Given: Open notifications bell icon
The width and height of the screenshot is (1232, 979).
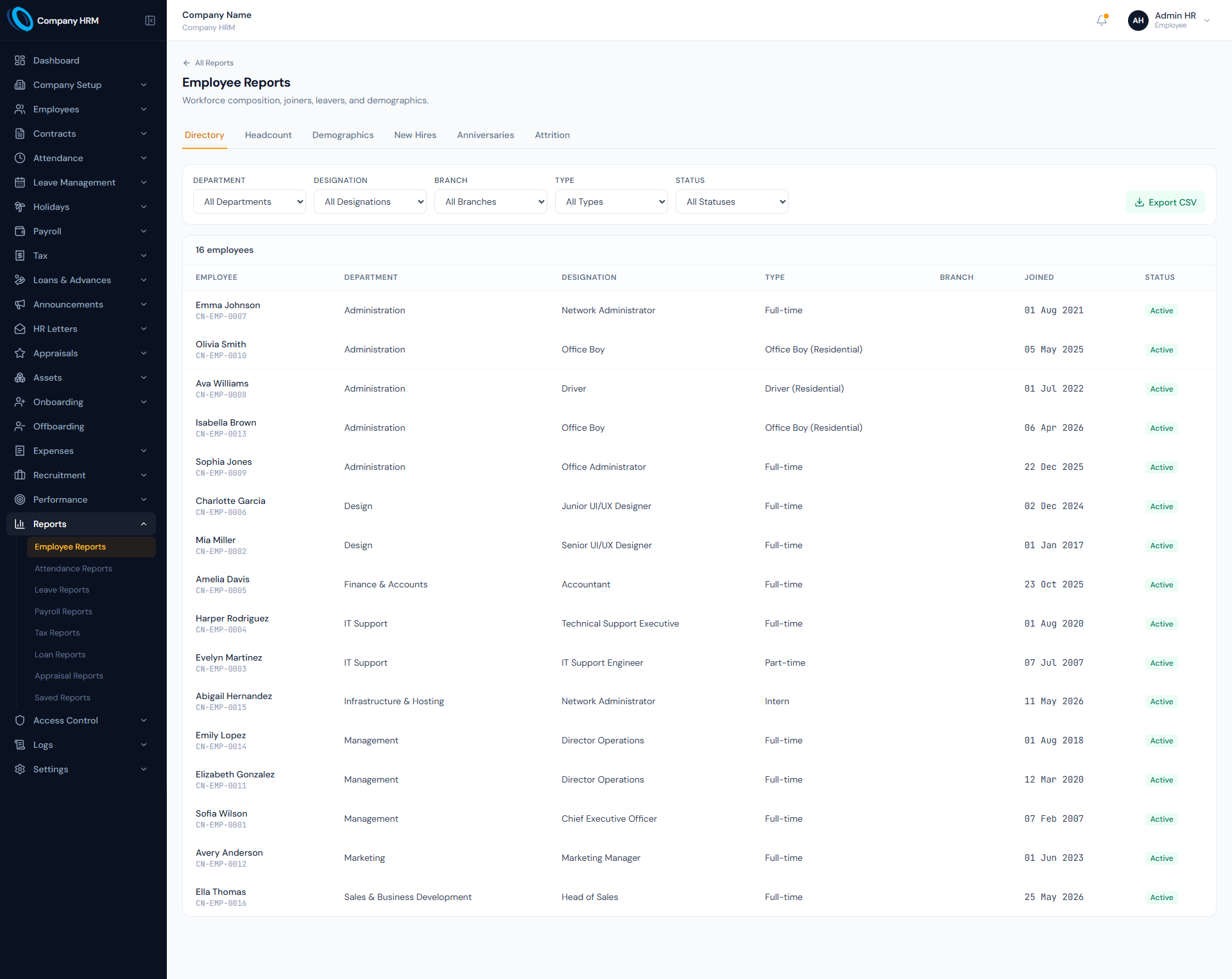Looking at the screenshot, I should [x=1102, y=21].
